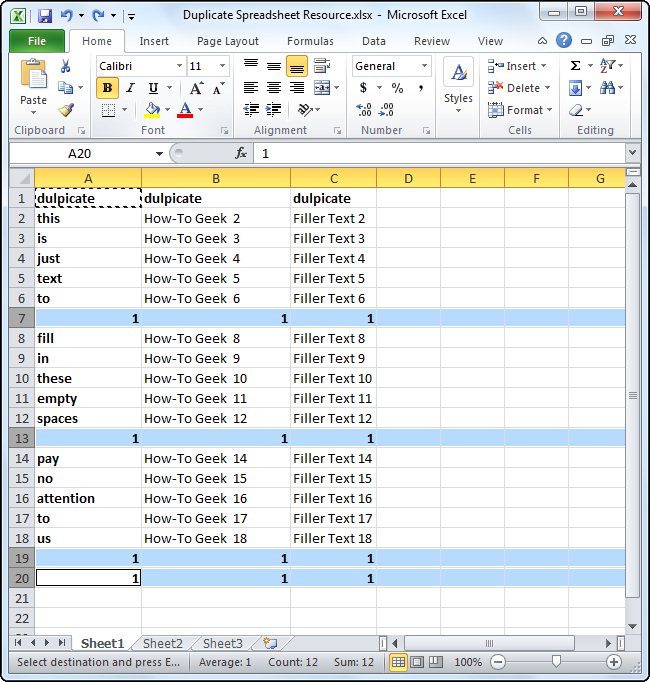
Task: Open the Delete cells dropdown arrow
Action: [x=547, y=88]
